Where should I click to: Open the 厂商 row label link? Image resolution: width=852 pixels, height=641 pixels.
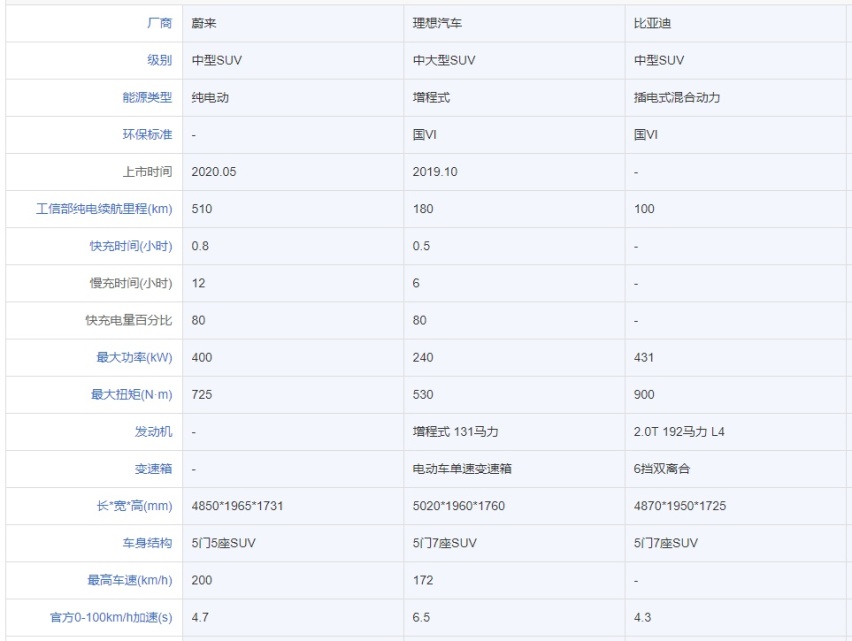pos(159,23)
